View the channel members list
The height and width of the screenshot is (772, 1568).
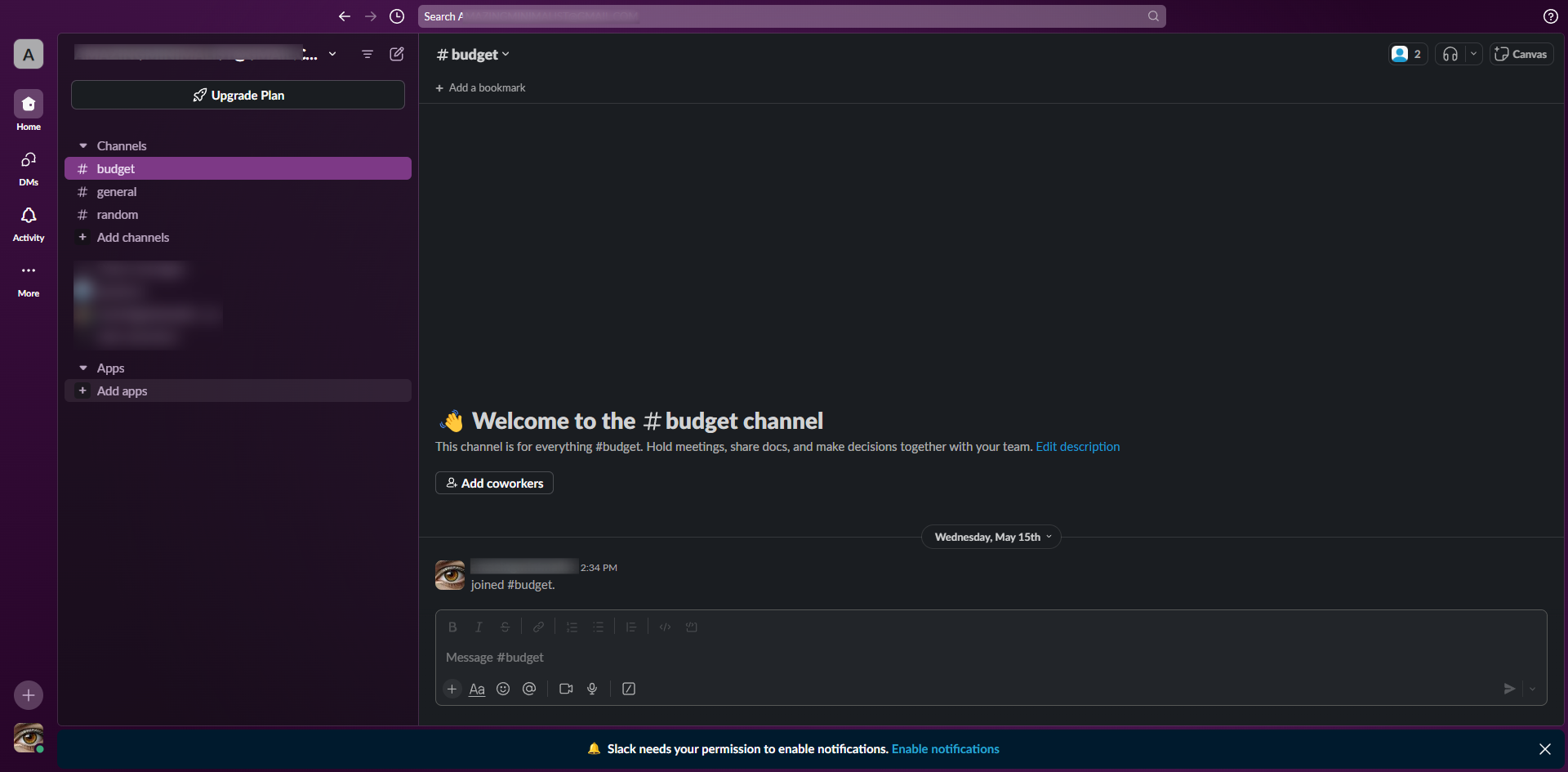point(1408,54)
